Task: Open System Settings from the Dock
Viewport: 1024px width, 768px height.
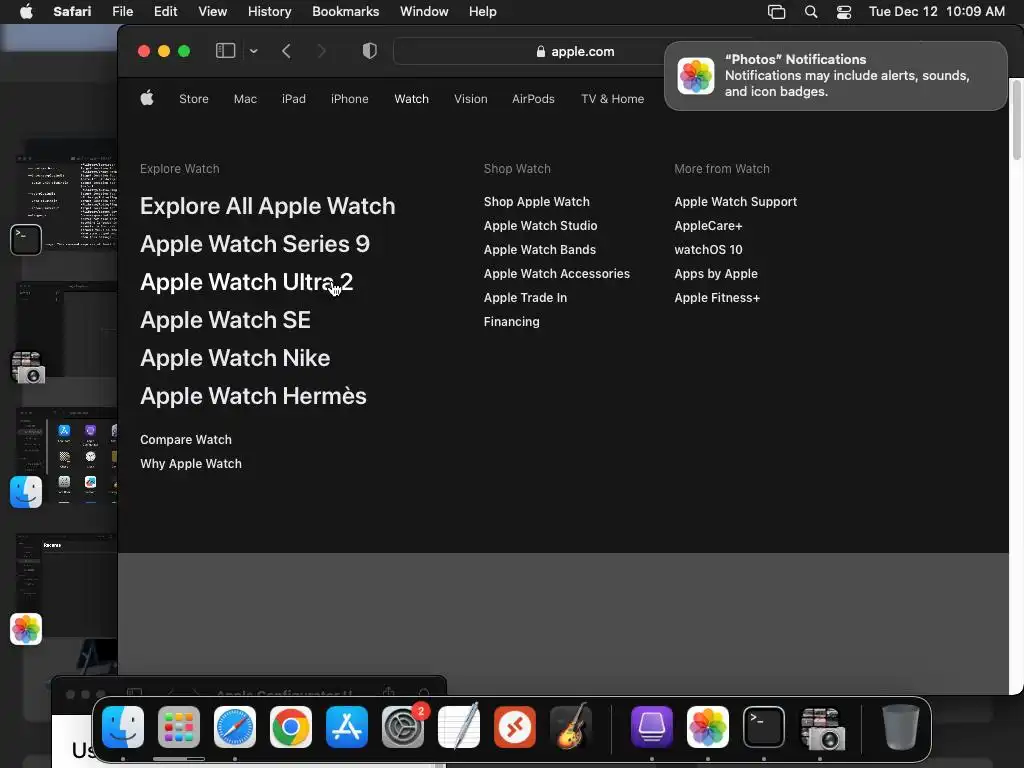Action: (403, 727)
